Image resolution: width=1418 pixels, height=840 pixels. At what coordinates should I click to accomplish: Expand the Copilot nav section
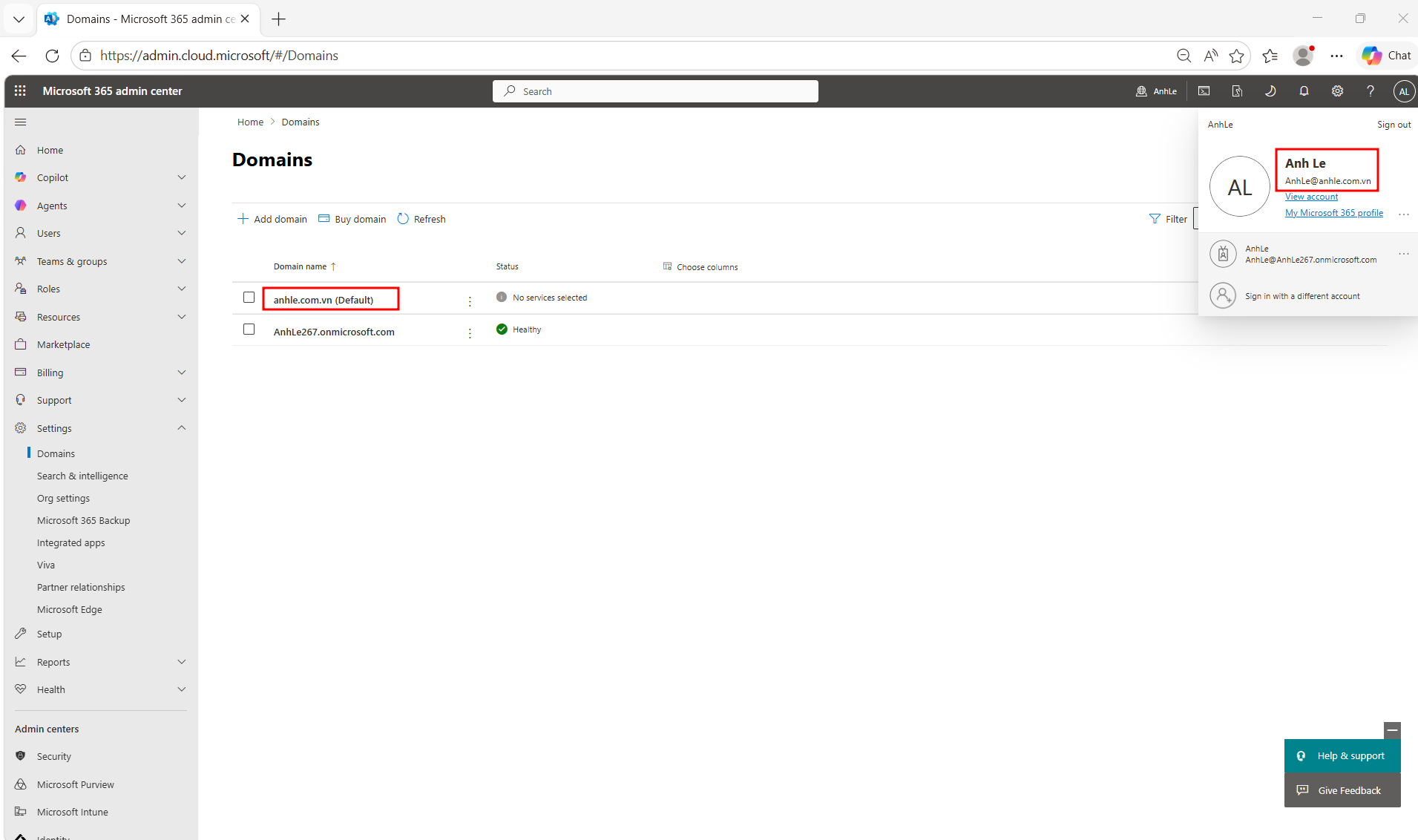point(182,177)
